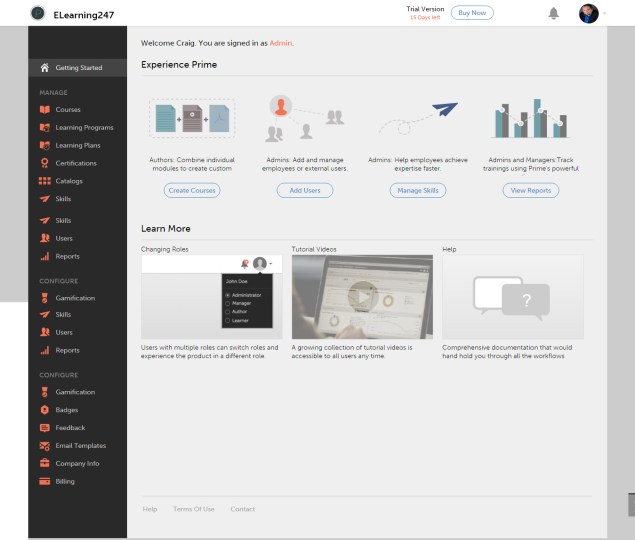Screen dimensions: 635x540
Task: Open the Email Templates icon
Action: click(44, 446)
